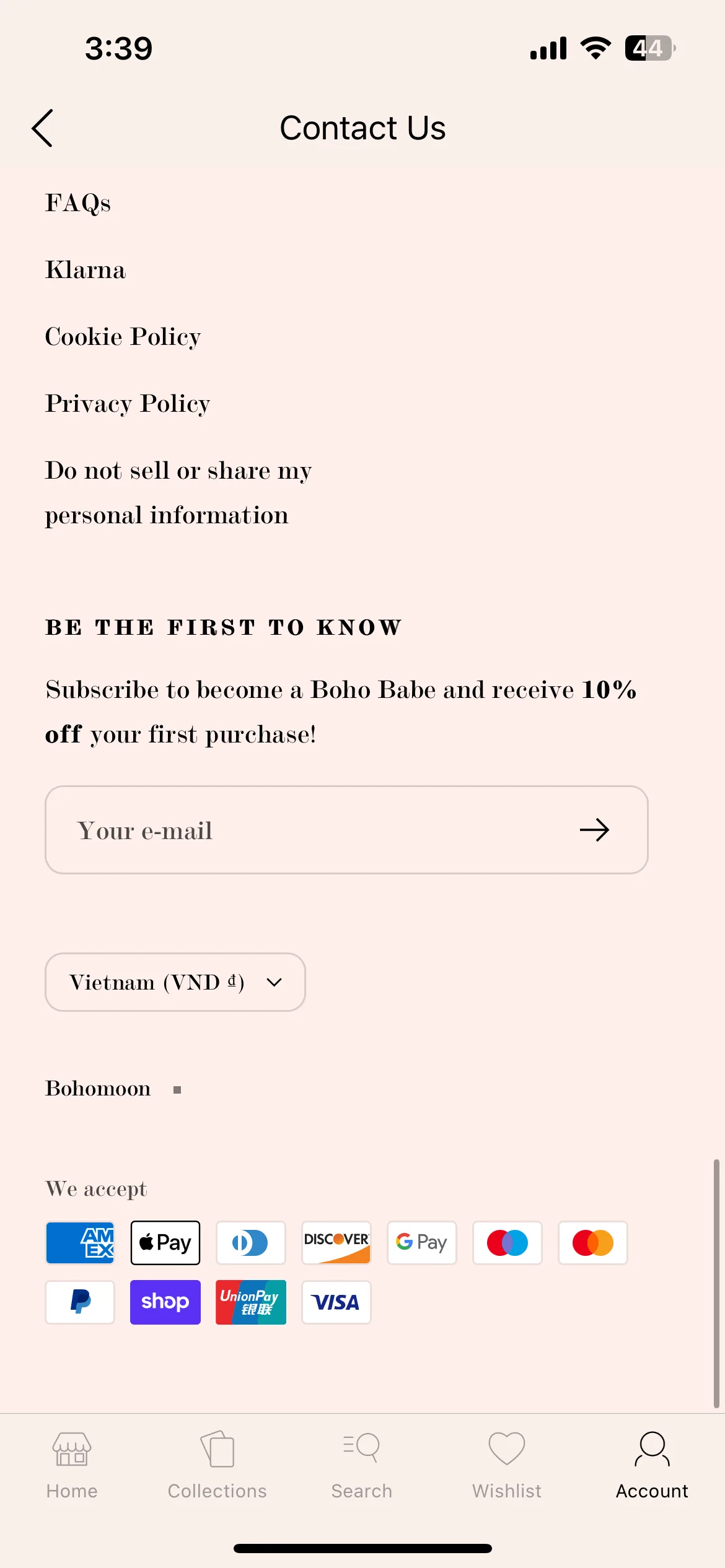
Task: Submit email with the arrow icon
Action: [x=594, y=830]
